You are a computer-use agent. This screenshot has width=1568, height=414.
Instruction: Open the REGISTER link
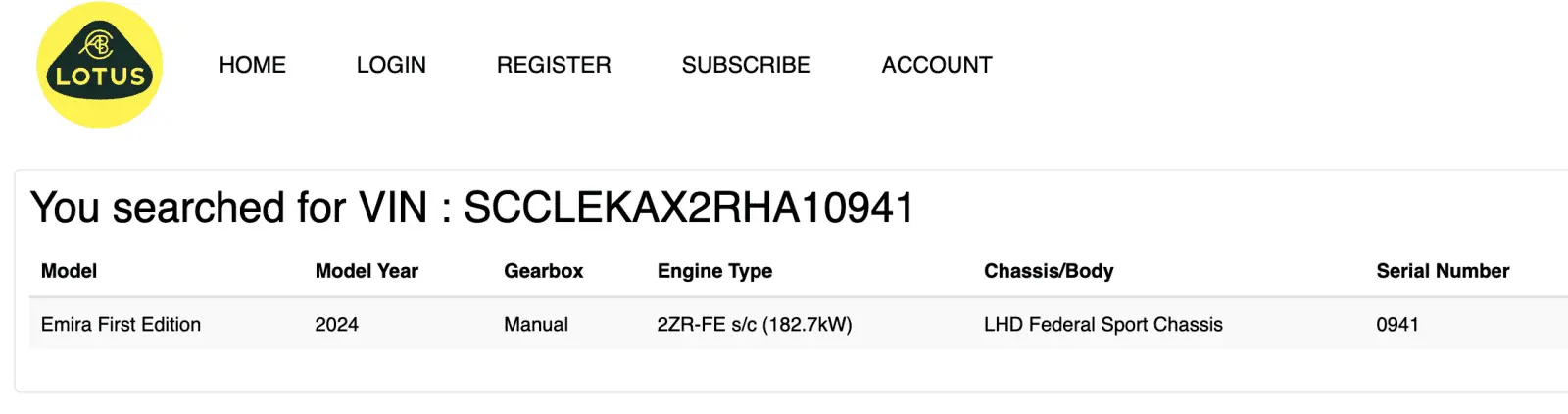(x=554, y=65)
